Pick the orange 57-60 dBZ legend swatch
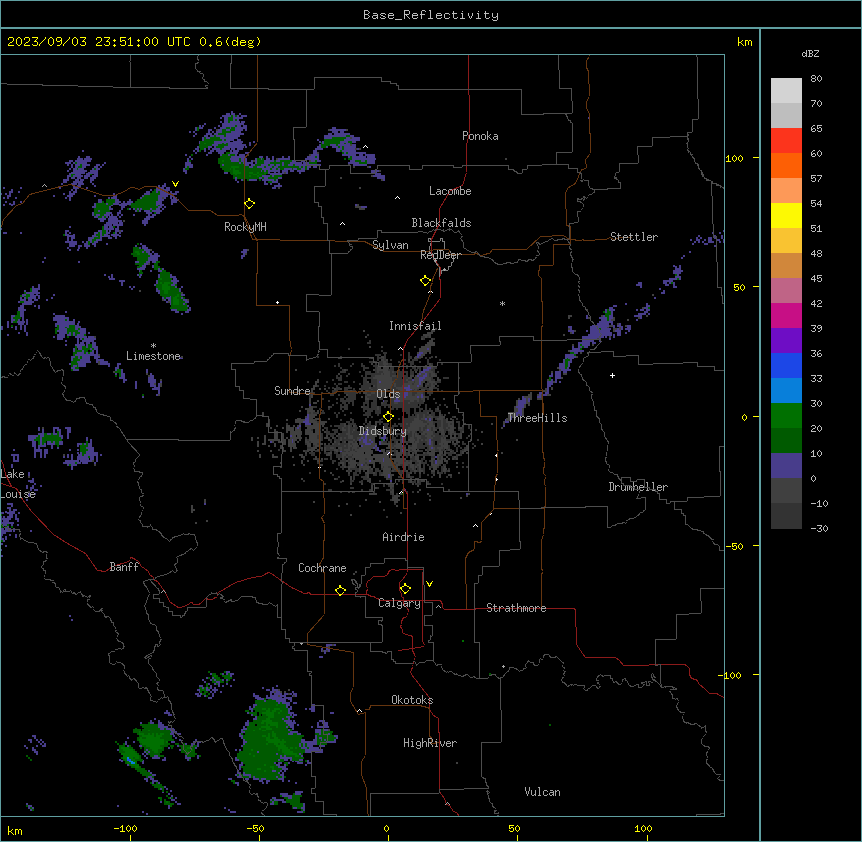 click(786, 165)
